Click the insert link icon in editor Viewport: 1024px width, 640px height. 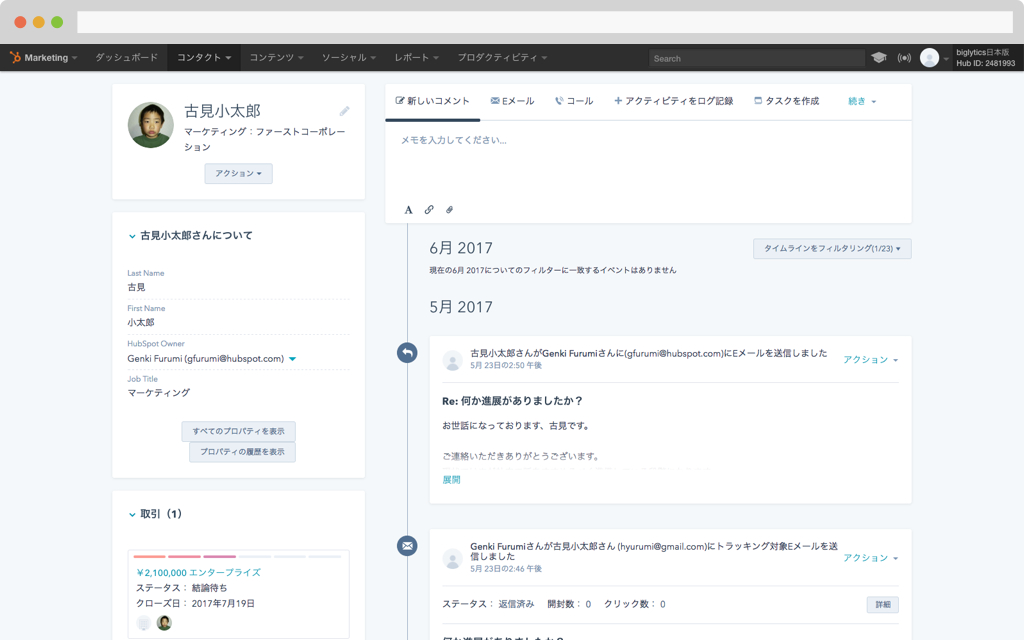coord(429,210)
